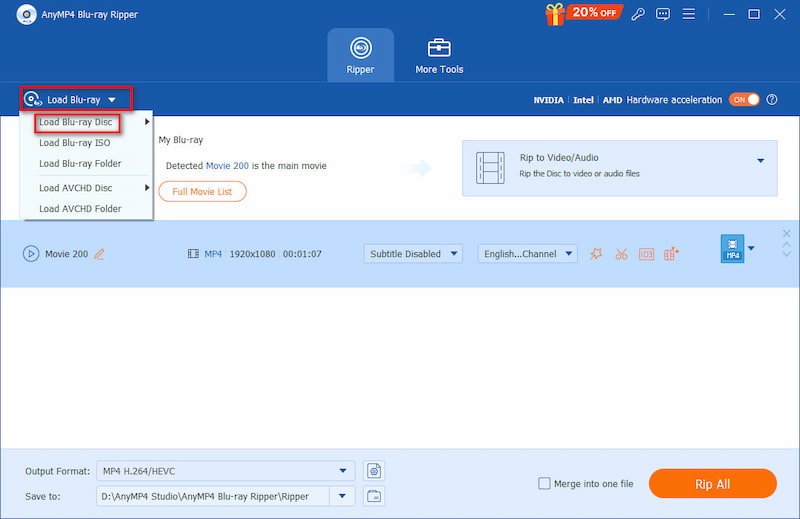The width and height of the screenshot is (800, 519).
Task: Turn off the Hardware acceleration switch
Action: [744, 100]
